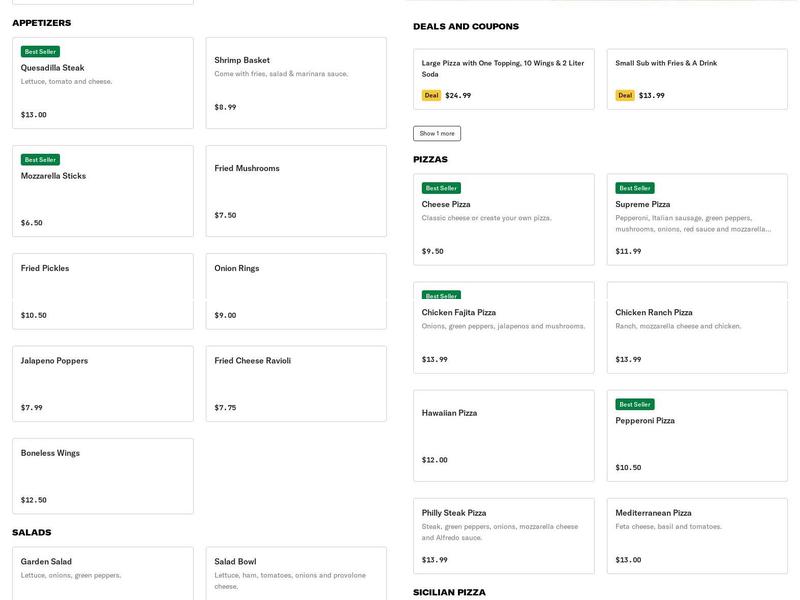Select the Boneless Wings card

(102, 476)
